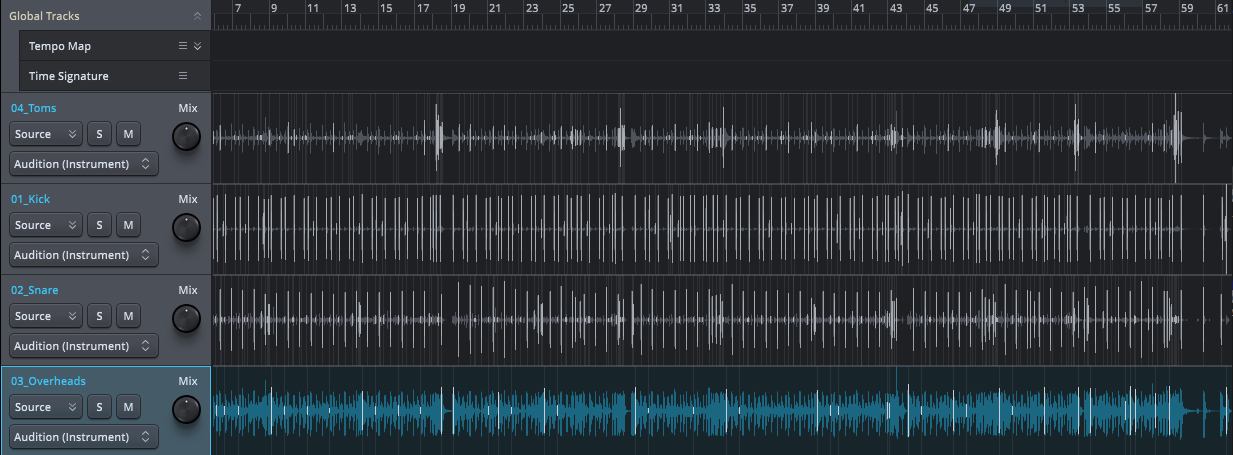Select the 02_Snare track name
This screenshot has height=455, width=1233.
tap(35, 290)
